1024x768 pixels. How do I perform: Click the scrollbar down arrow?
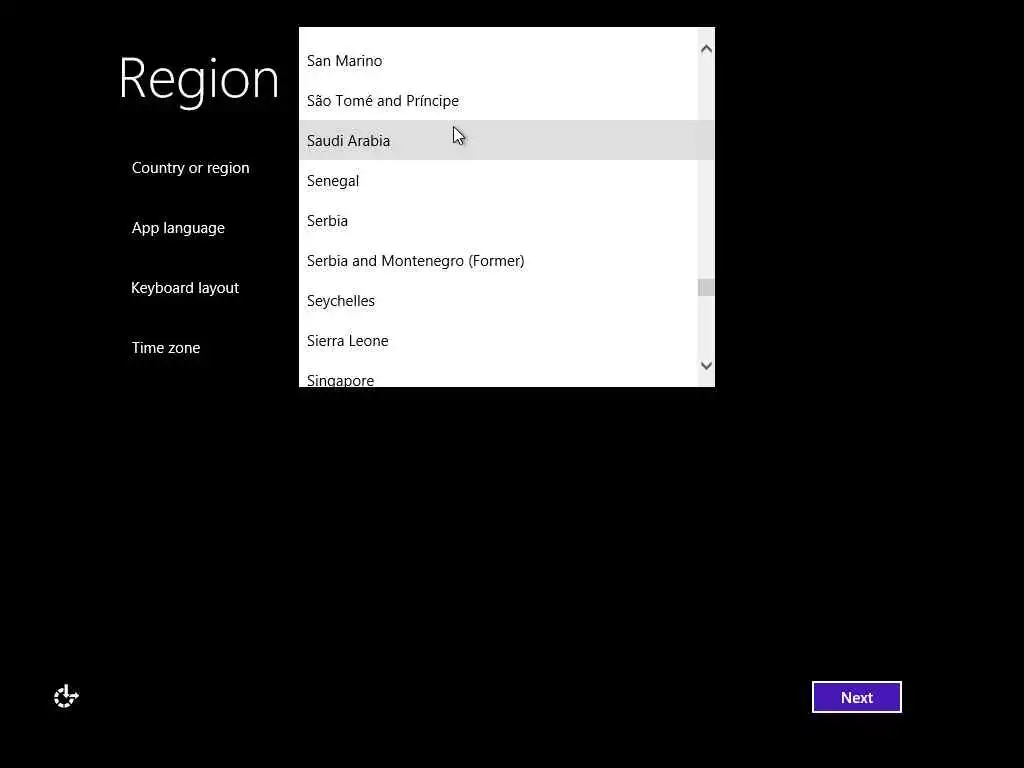tap(706, 366)
